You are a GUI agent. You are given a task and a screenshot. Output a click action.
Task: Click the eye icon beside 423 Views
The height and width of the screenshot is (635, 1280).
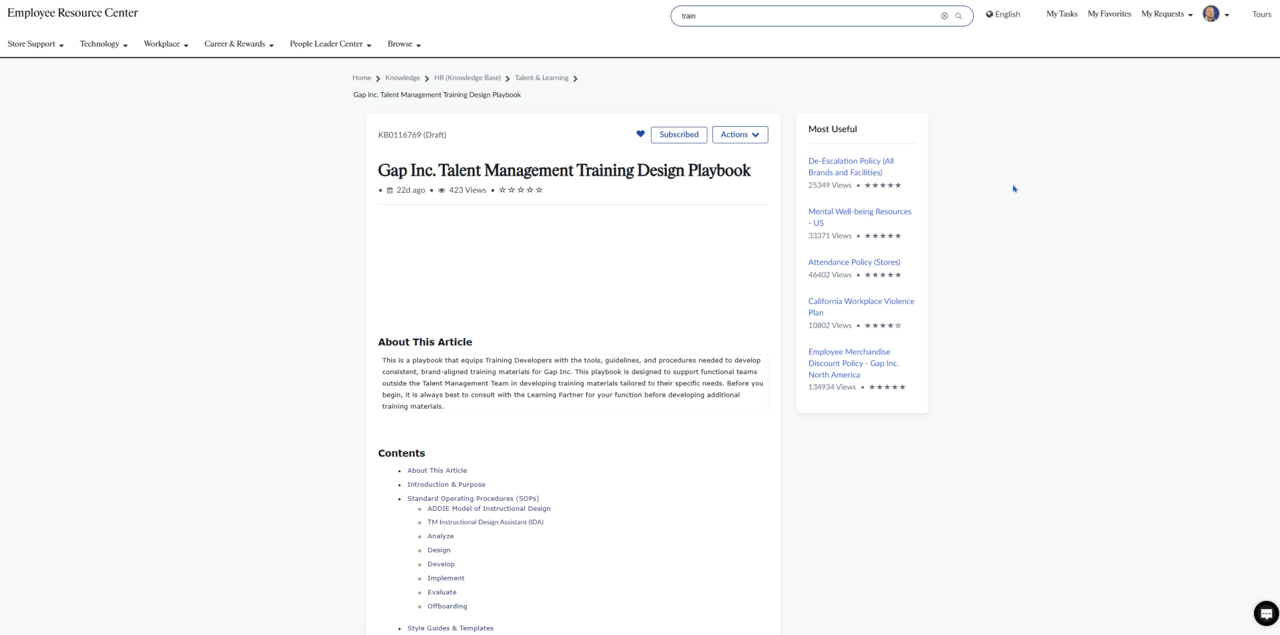click(x=442, y=190)
